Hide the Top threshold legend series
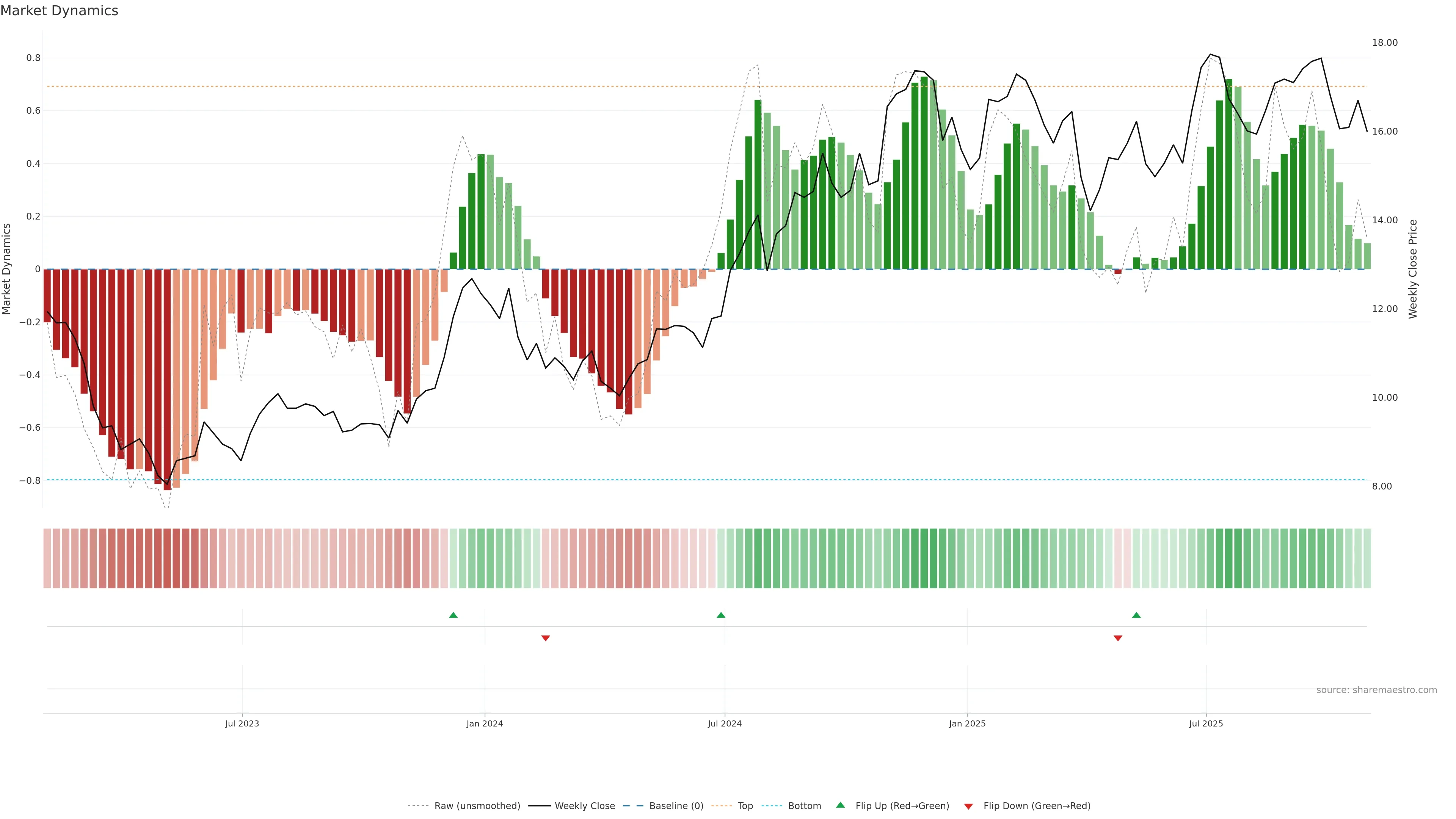 (x=745, y=806)
